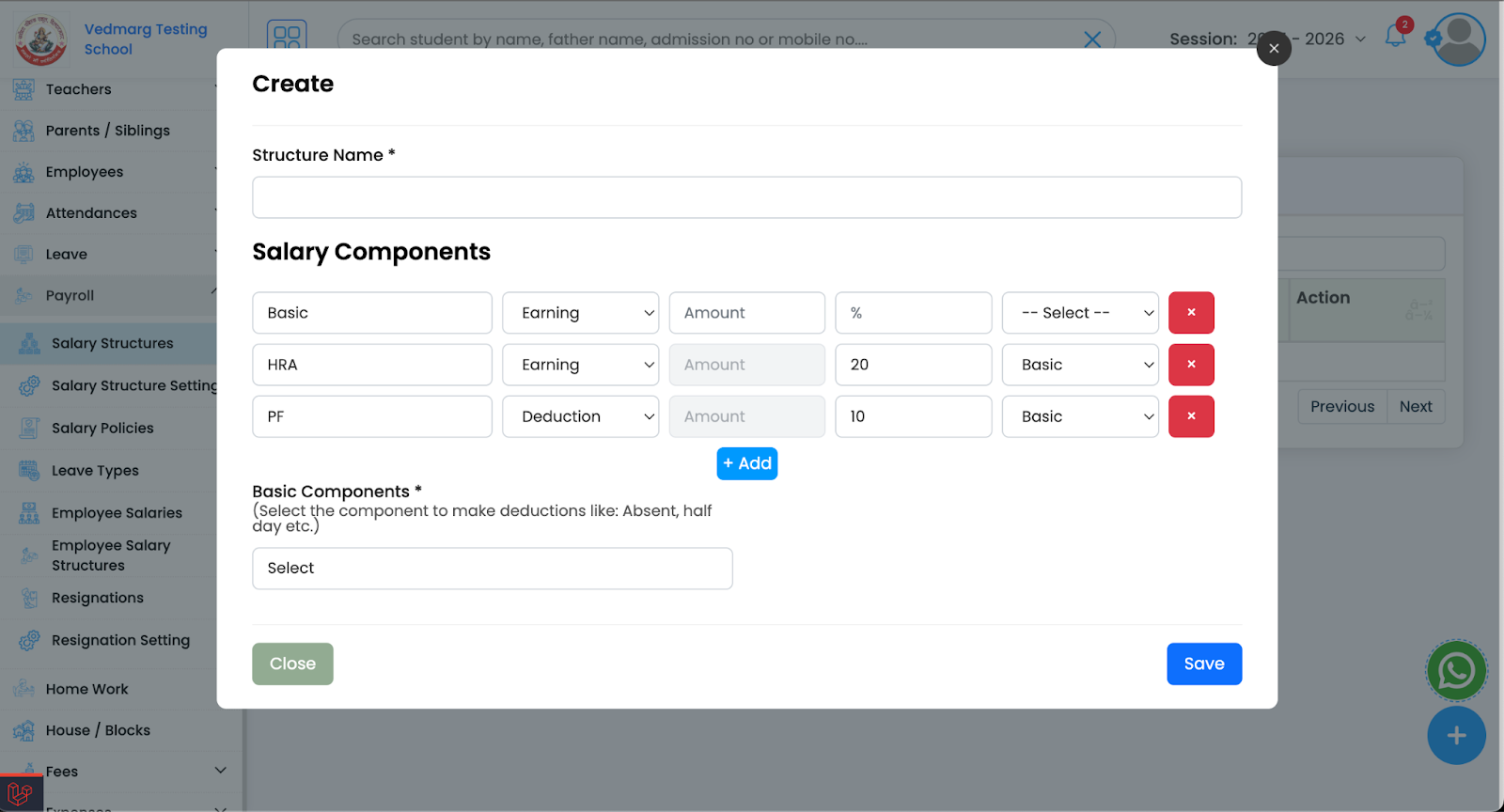Go to the Next table page

pyautogui.click(x=1416, y=407)
